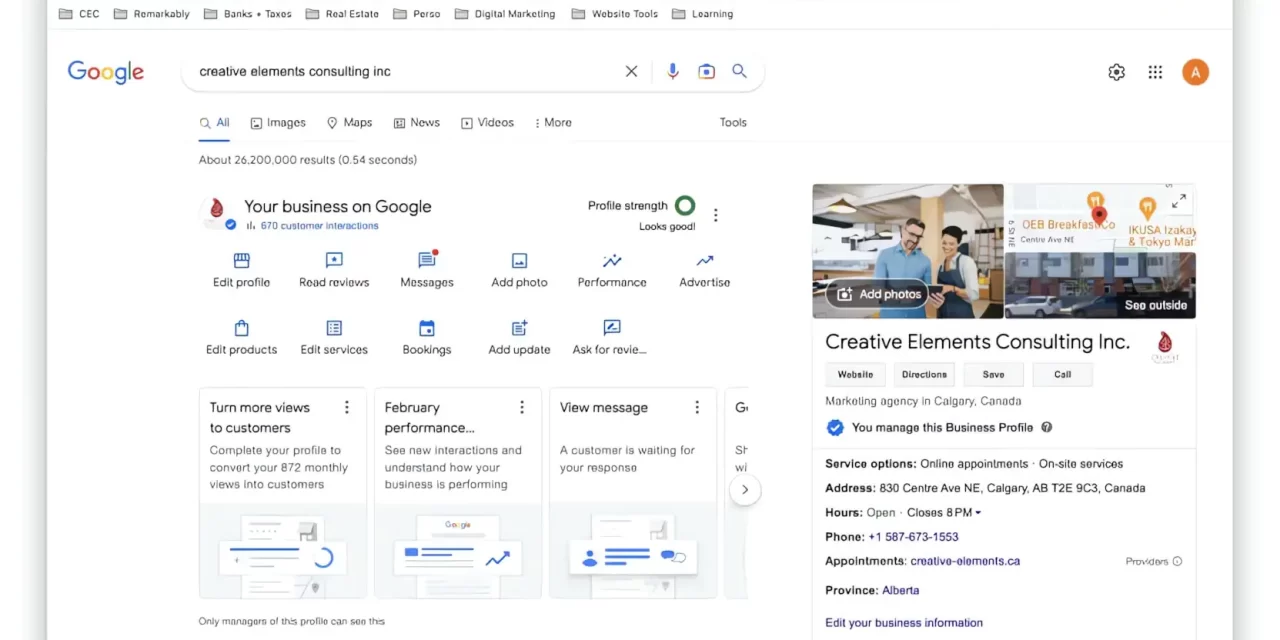Open the Google apps grid

click(1155, 72)
